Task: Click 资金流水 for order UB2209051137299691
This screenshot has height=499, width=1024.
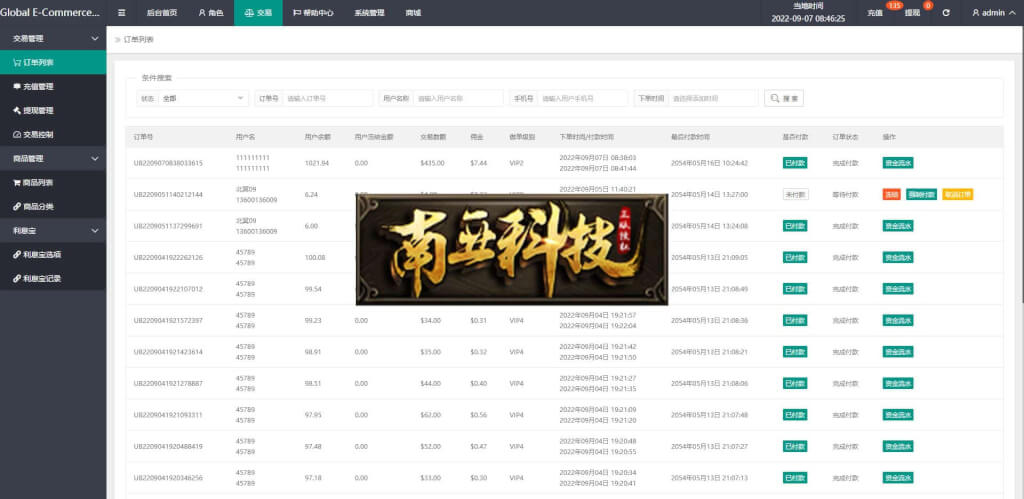Action: coord(898,226)
